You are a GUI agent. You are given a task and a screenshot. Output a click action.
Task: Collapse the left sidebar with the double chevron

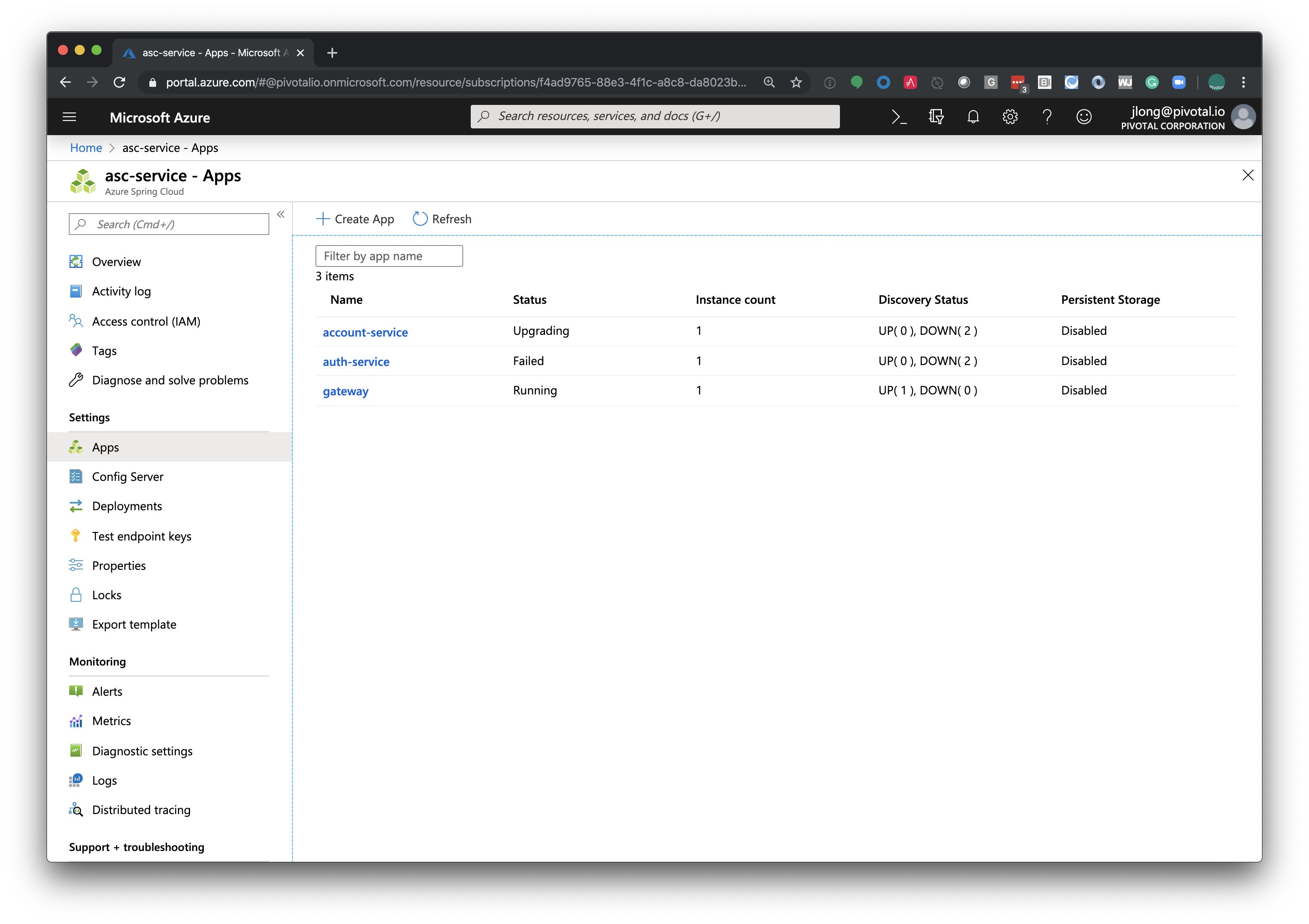(x=281, y=214)
